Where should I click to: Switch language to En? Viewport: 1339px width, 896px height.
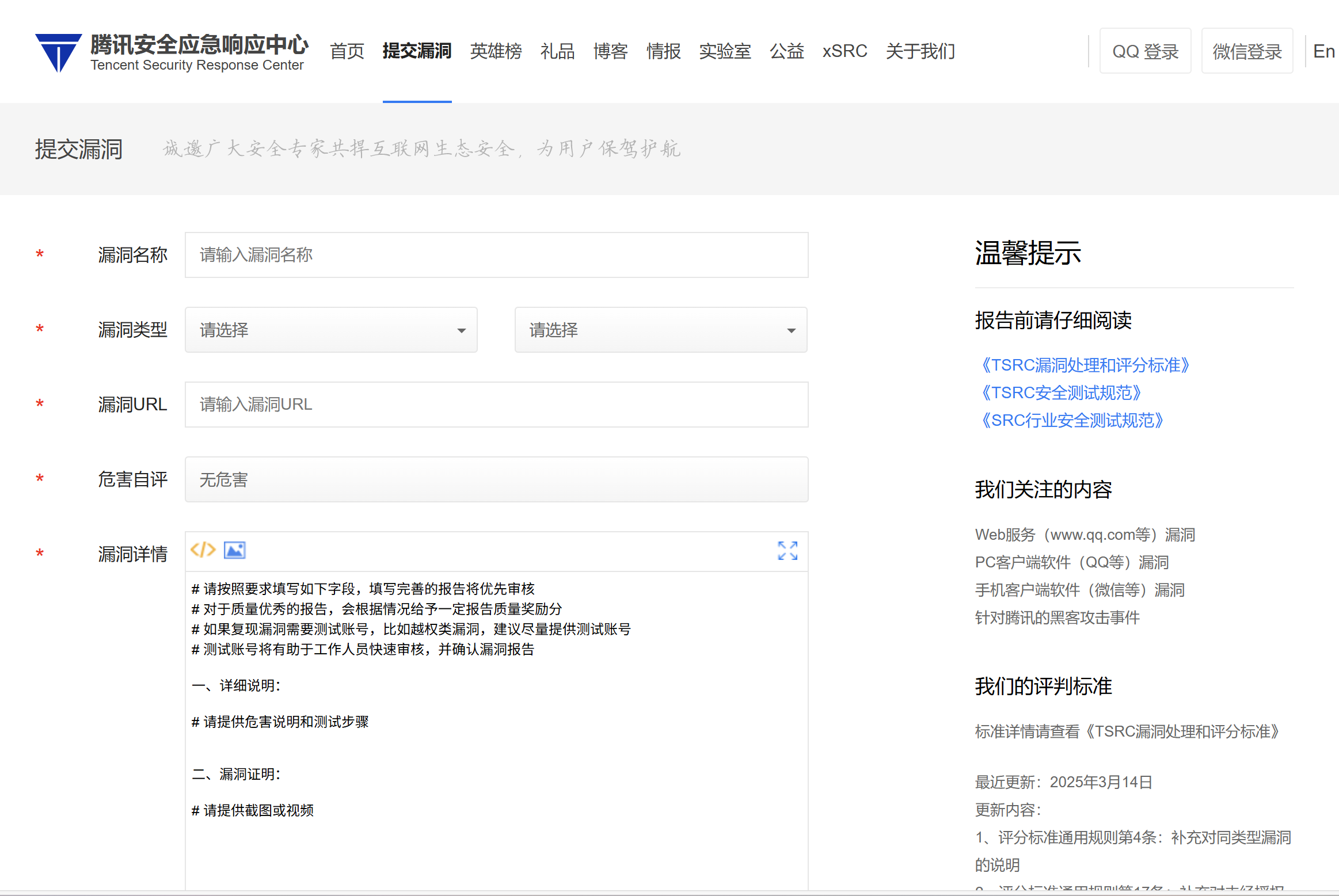pos(1323,51)
